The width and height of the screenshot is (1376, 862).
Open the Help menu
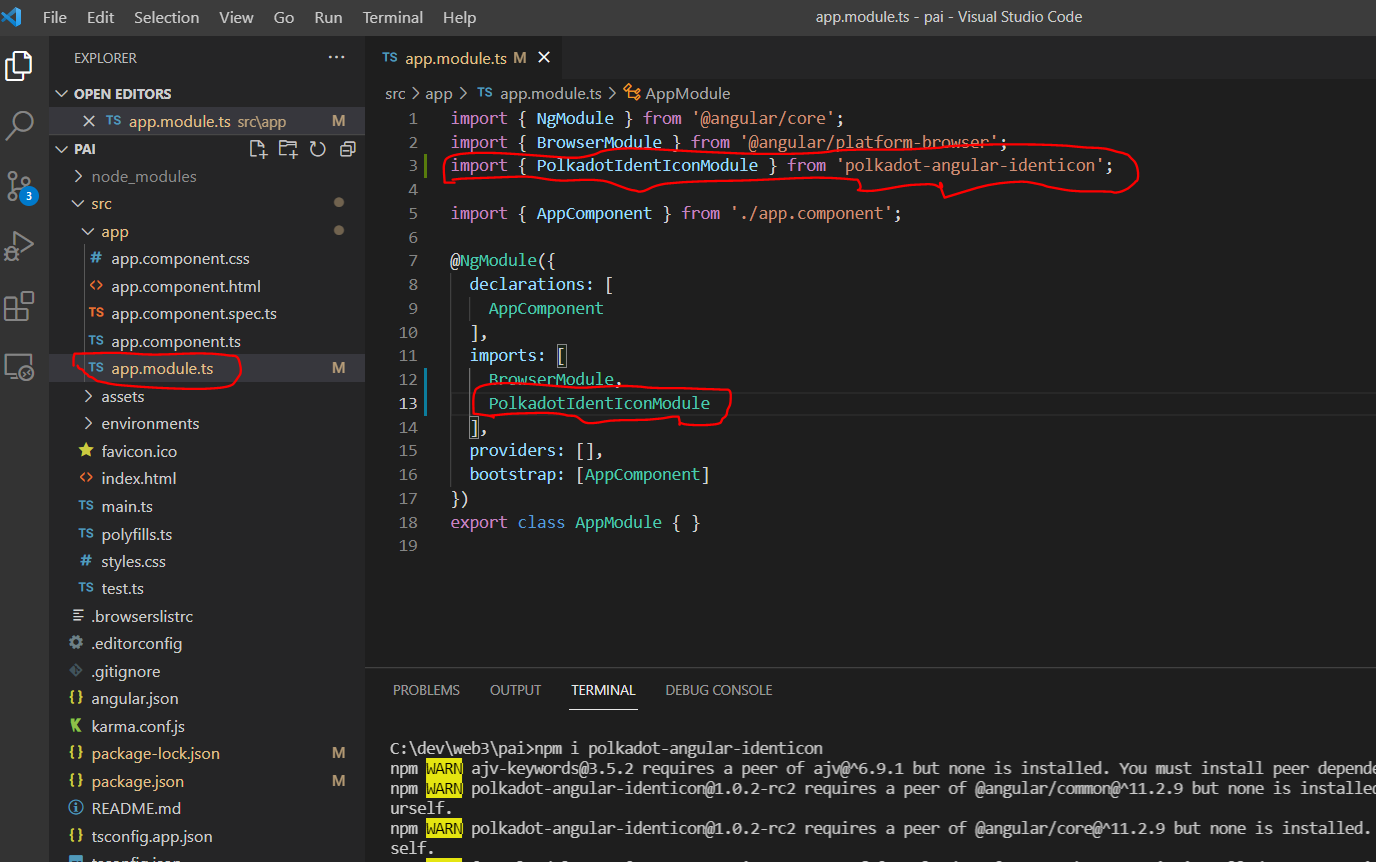(459, 17)
